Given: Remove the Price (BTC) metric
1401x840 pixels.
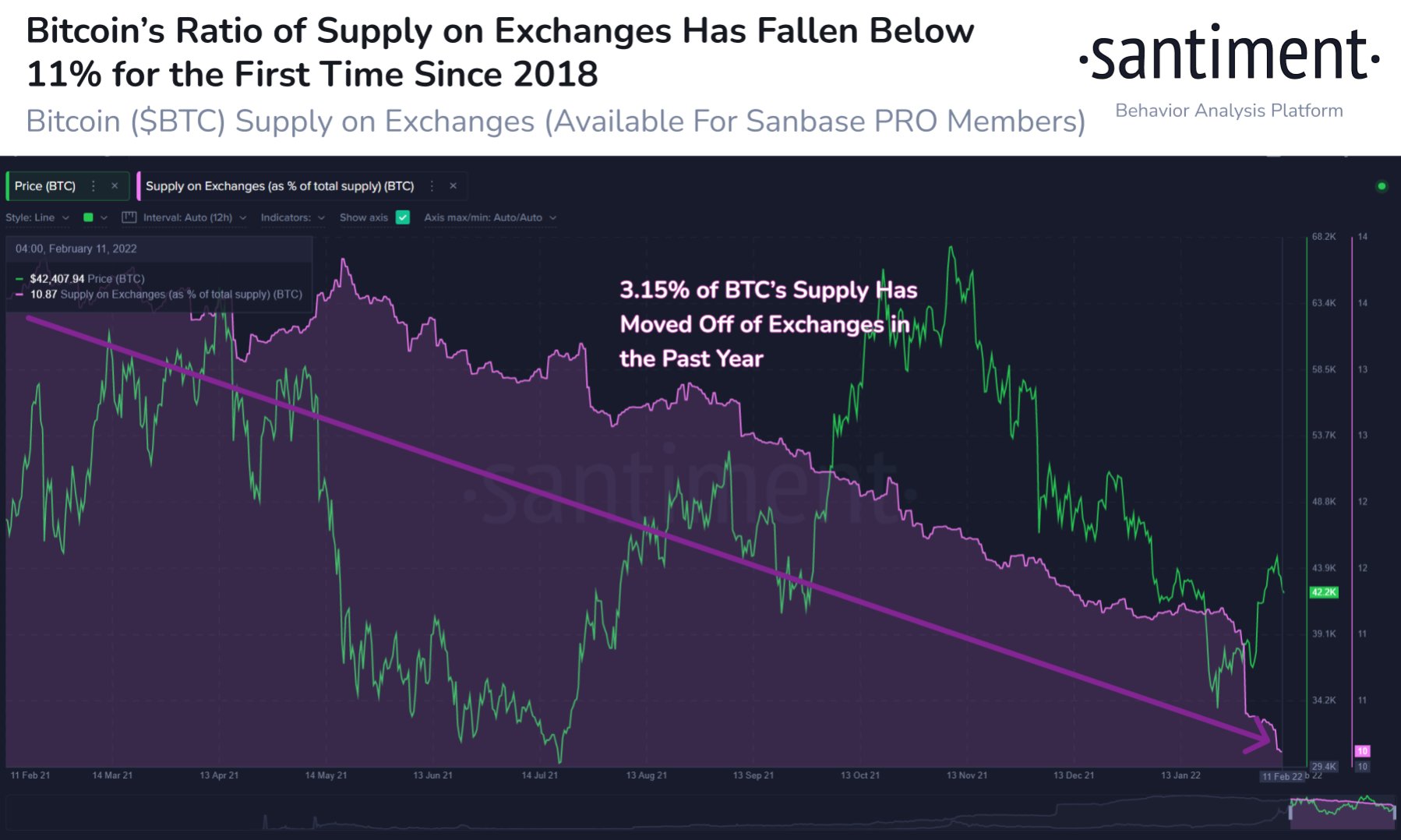Looking at the screenshot, I should (115, 185).
